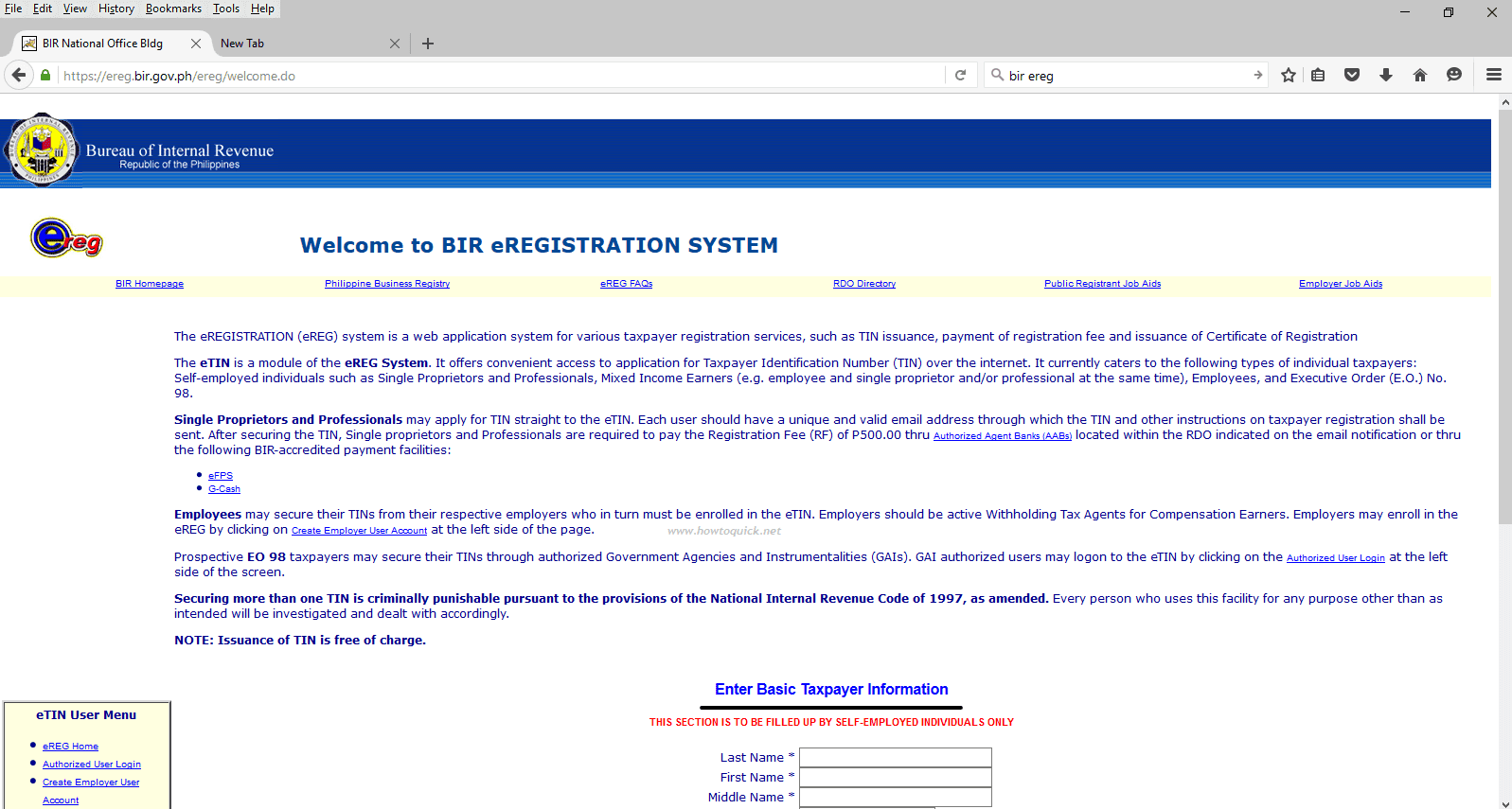Open the Philippine Business Registry link
The height and width of the screenshot is (809, 1512).
point(387,284)
